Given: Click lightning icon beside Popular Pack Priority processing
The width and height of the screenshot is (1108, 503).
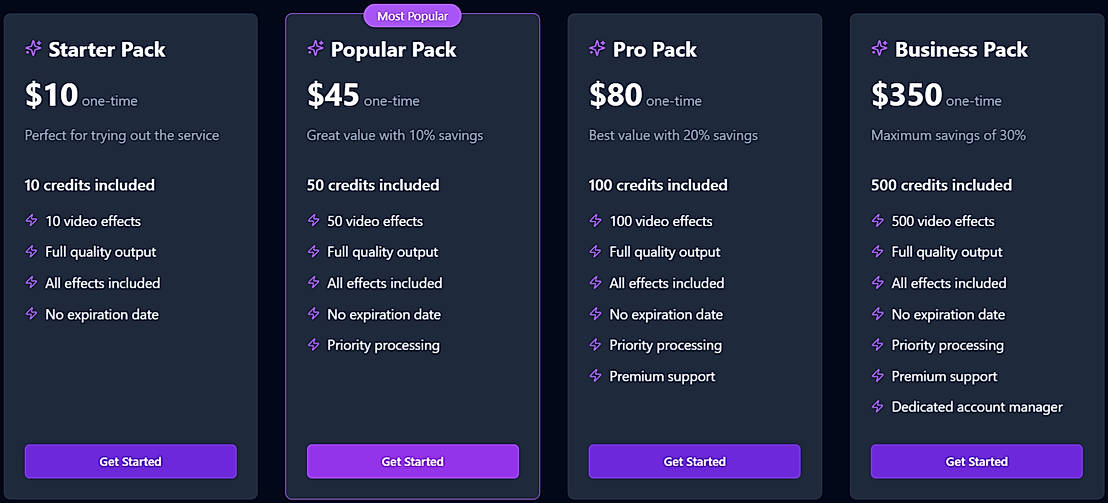Looking at the screenshot, I should pyautogui.click(x=313, y=345).
